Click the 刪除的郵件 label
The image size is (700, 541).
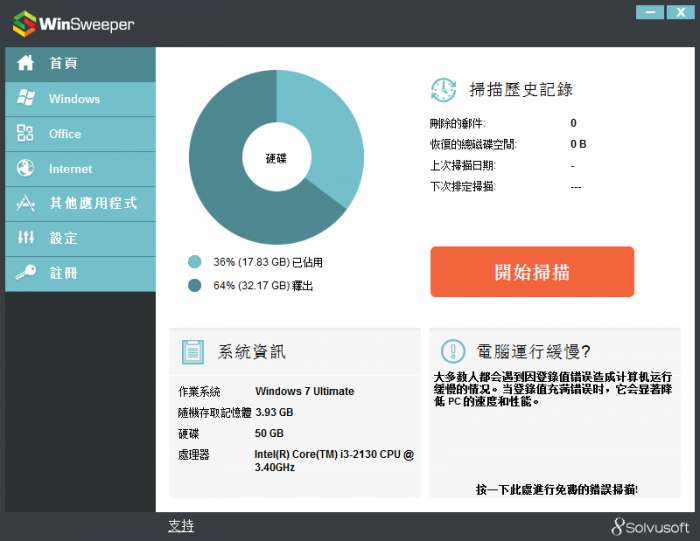tap(458, 123)
